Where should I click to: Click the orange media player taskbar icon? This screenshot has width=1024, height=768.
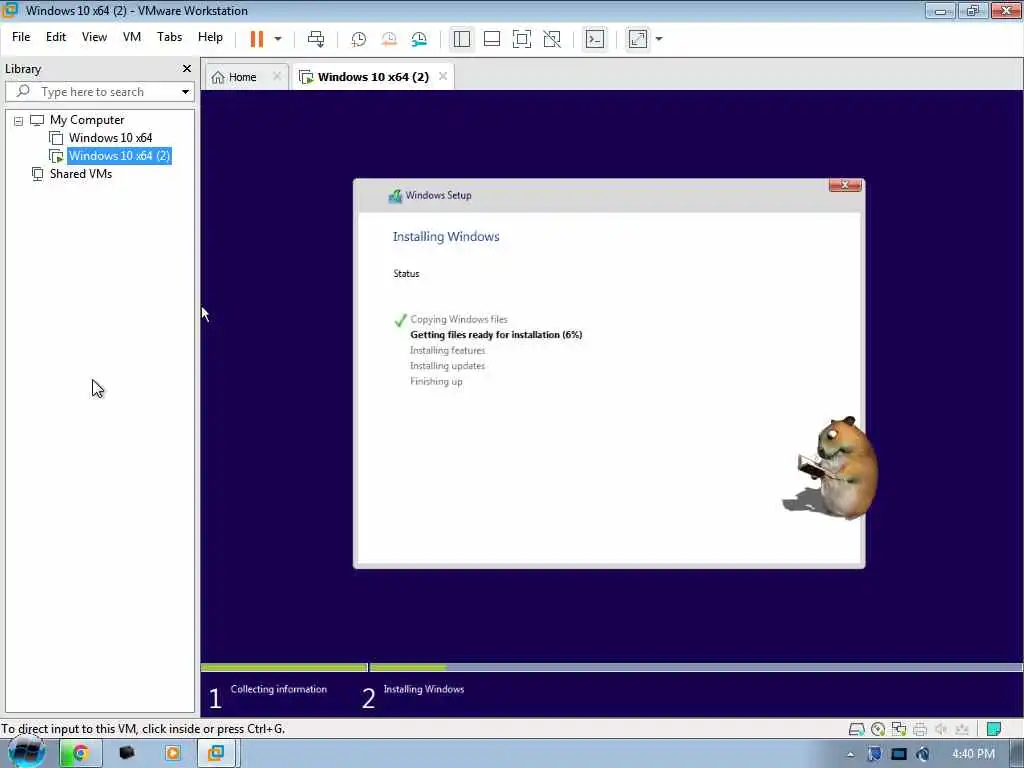point(173,754)
